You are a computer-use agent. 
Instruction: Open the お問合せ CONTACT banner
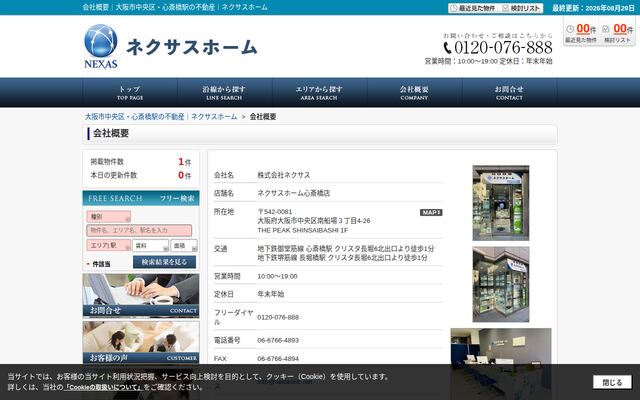pyautogui.click(x=141, y=296)
